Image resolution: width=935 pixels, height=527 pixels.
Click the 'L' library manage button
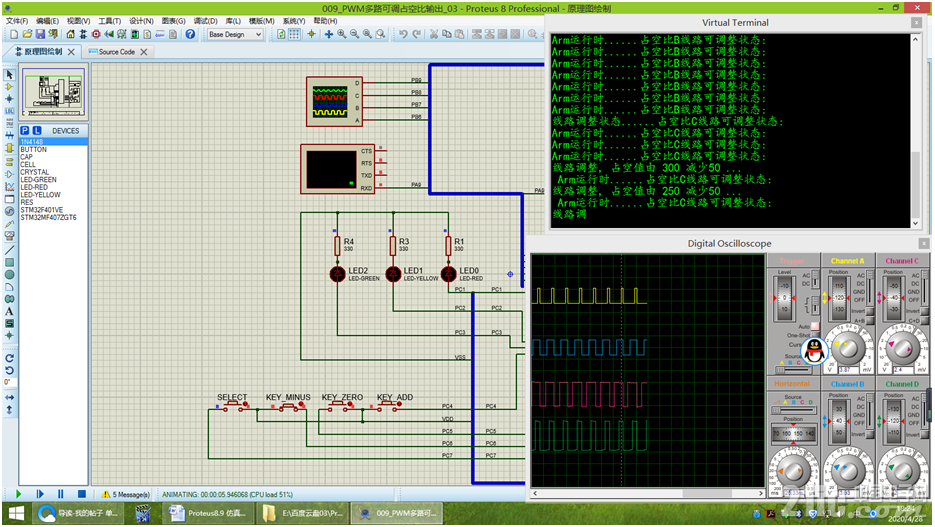[x=37, y=131]
